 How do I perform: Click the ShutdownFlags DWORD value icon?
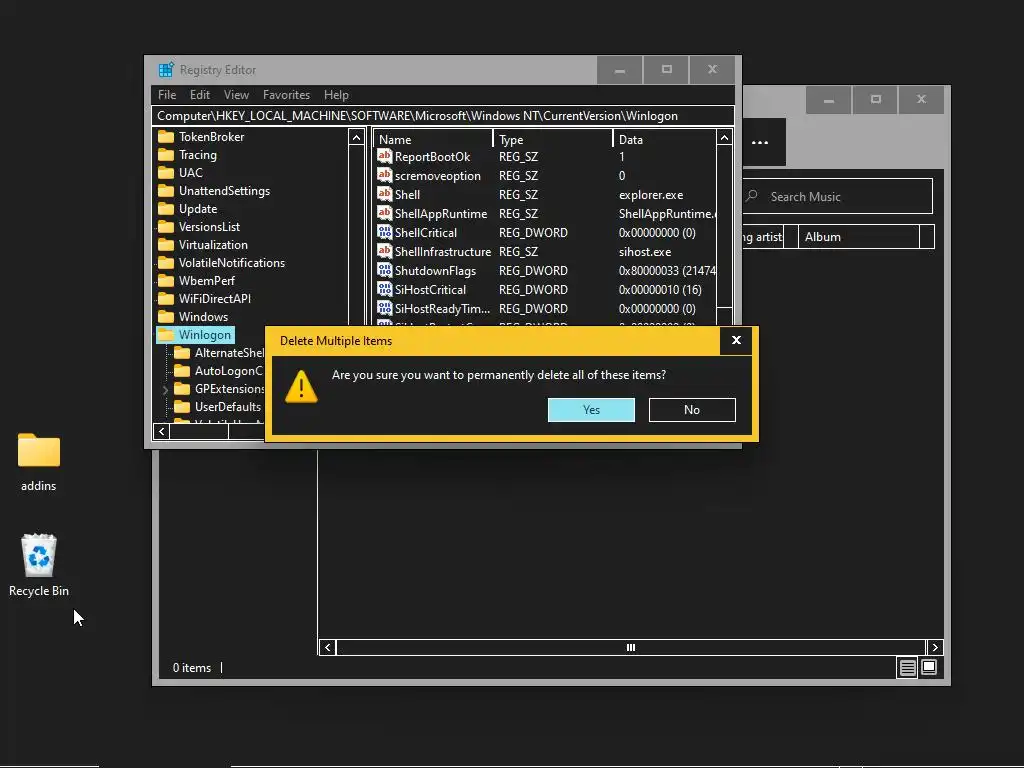385,270
